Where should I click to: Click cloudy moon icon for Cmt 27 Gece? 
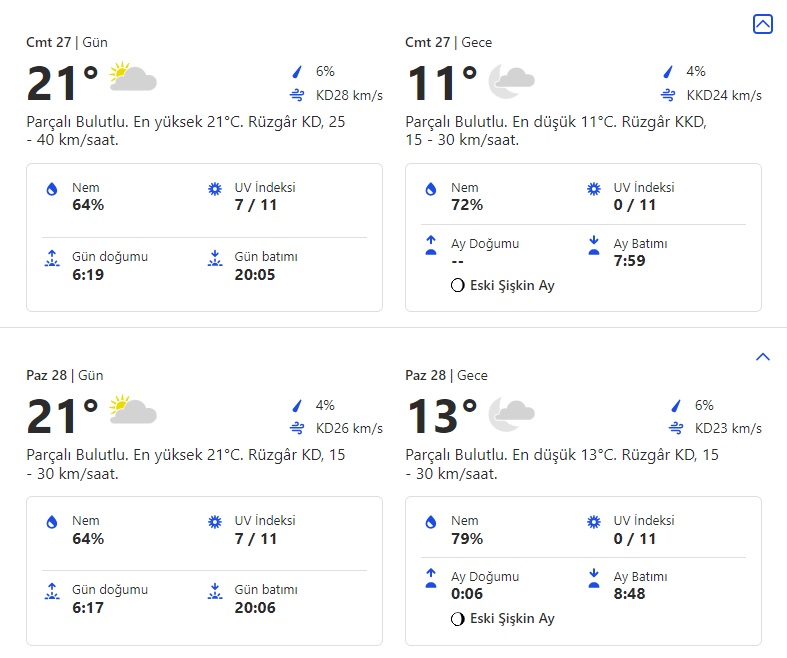tap(511, 81)
